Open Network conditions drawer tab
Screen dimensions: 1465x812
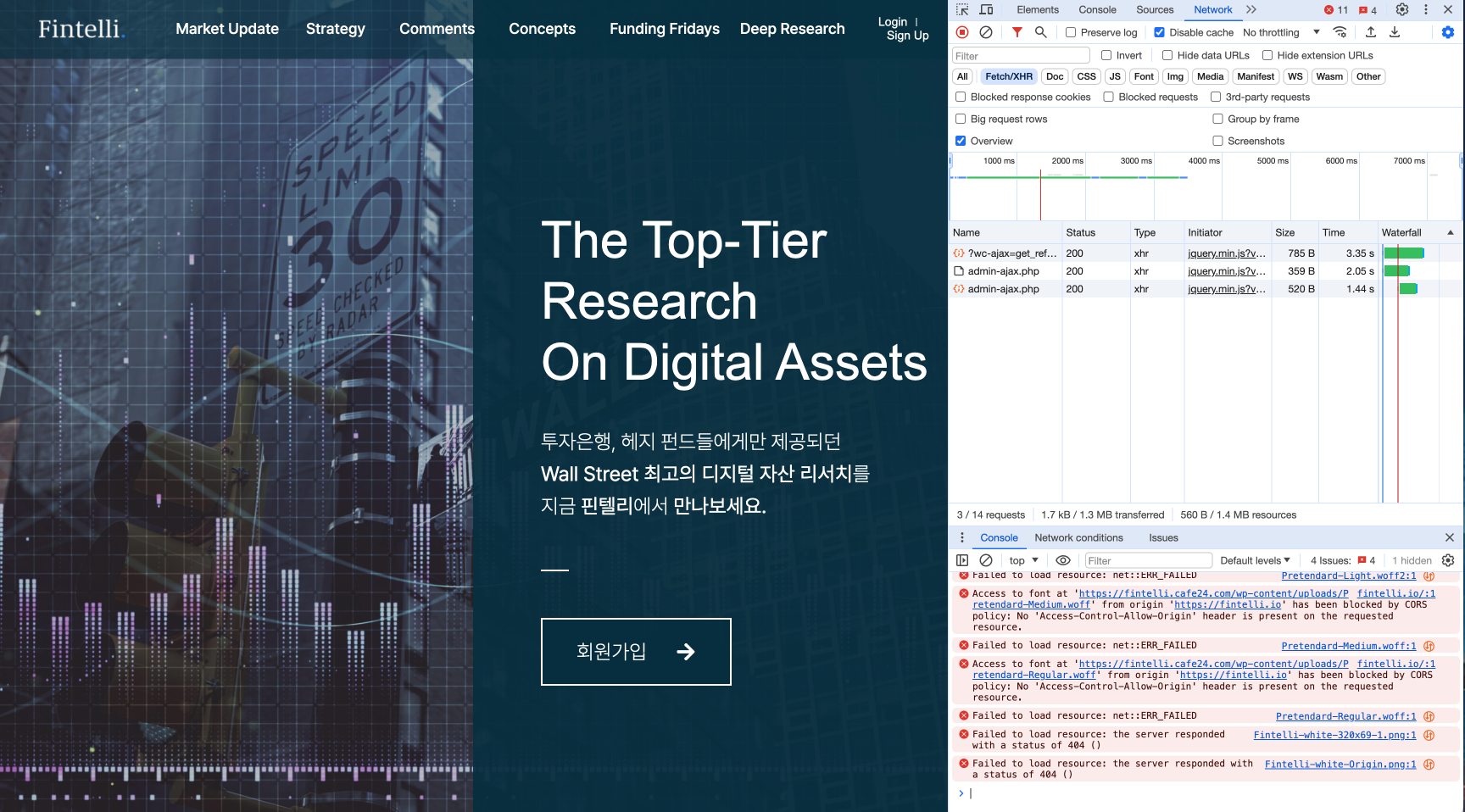[1078, 537]
